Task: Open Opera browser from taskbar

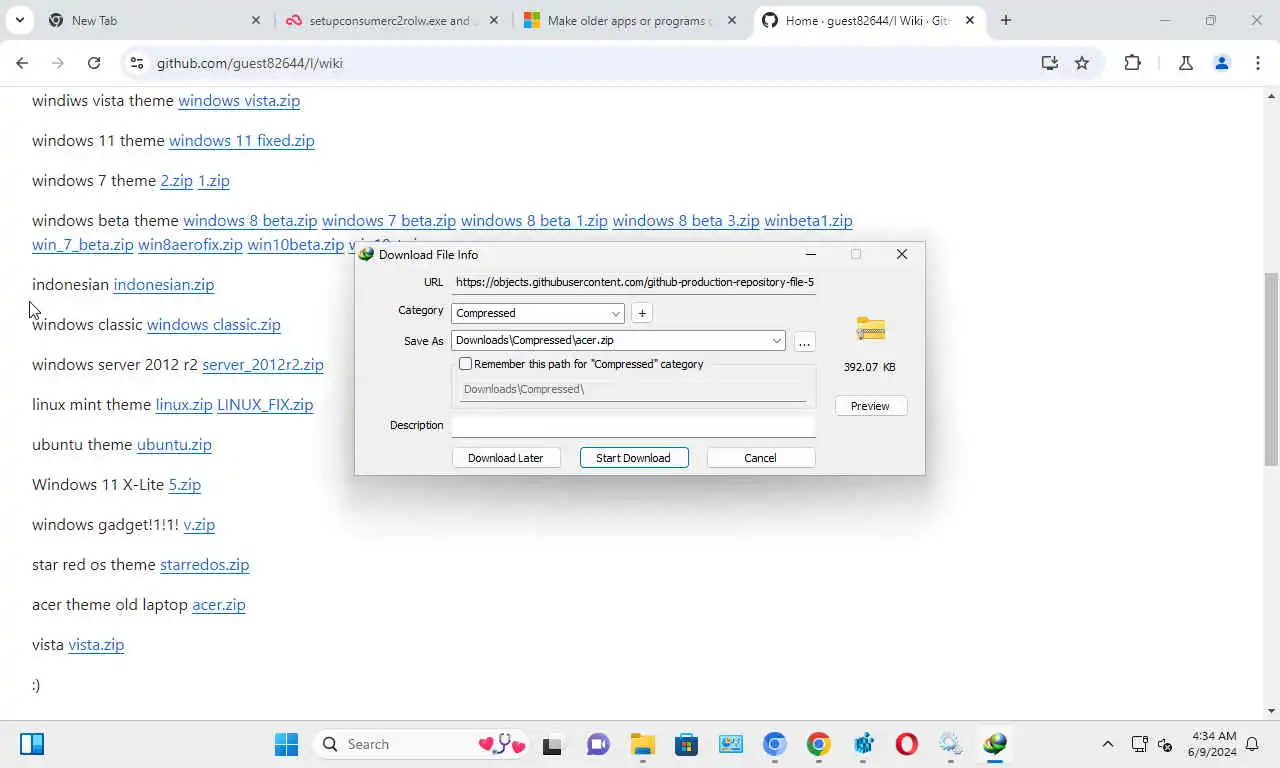Action: point(906,744)
